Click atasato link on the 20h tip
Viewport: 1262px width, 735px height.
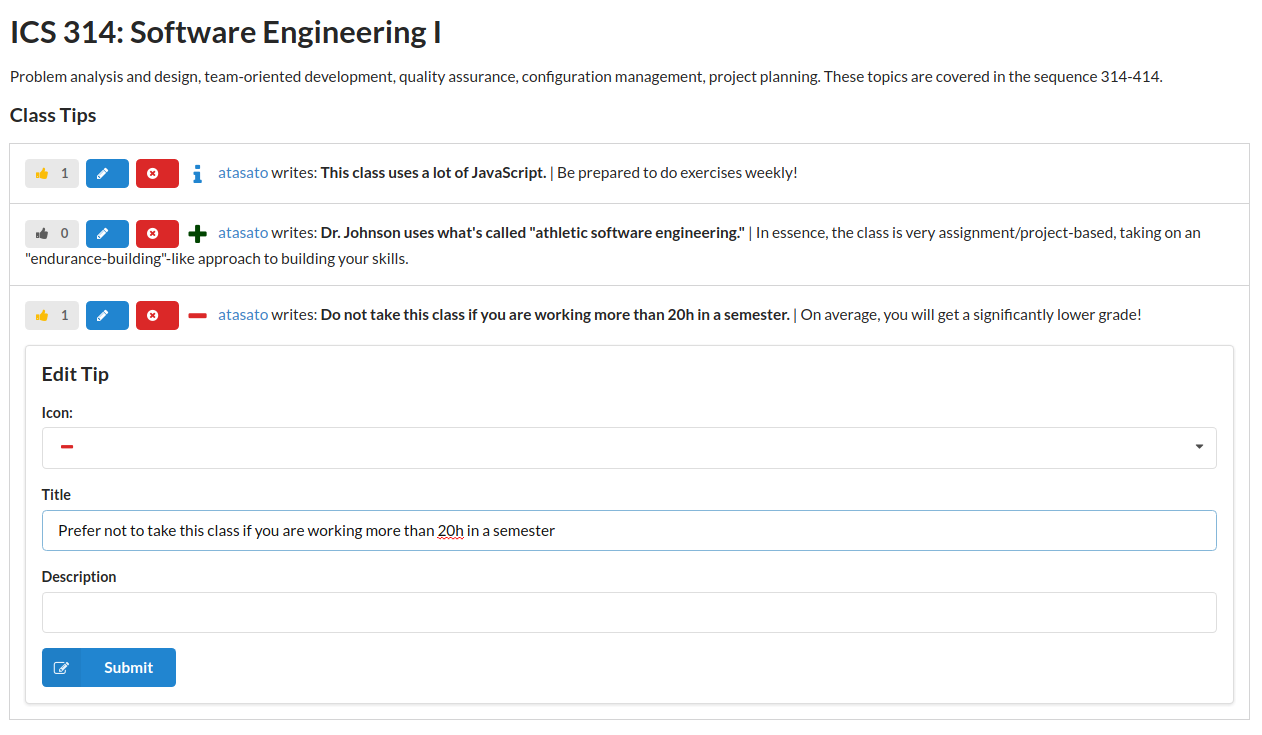[x=243, y=315]
